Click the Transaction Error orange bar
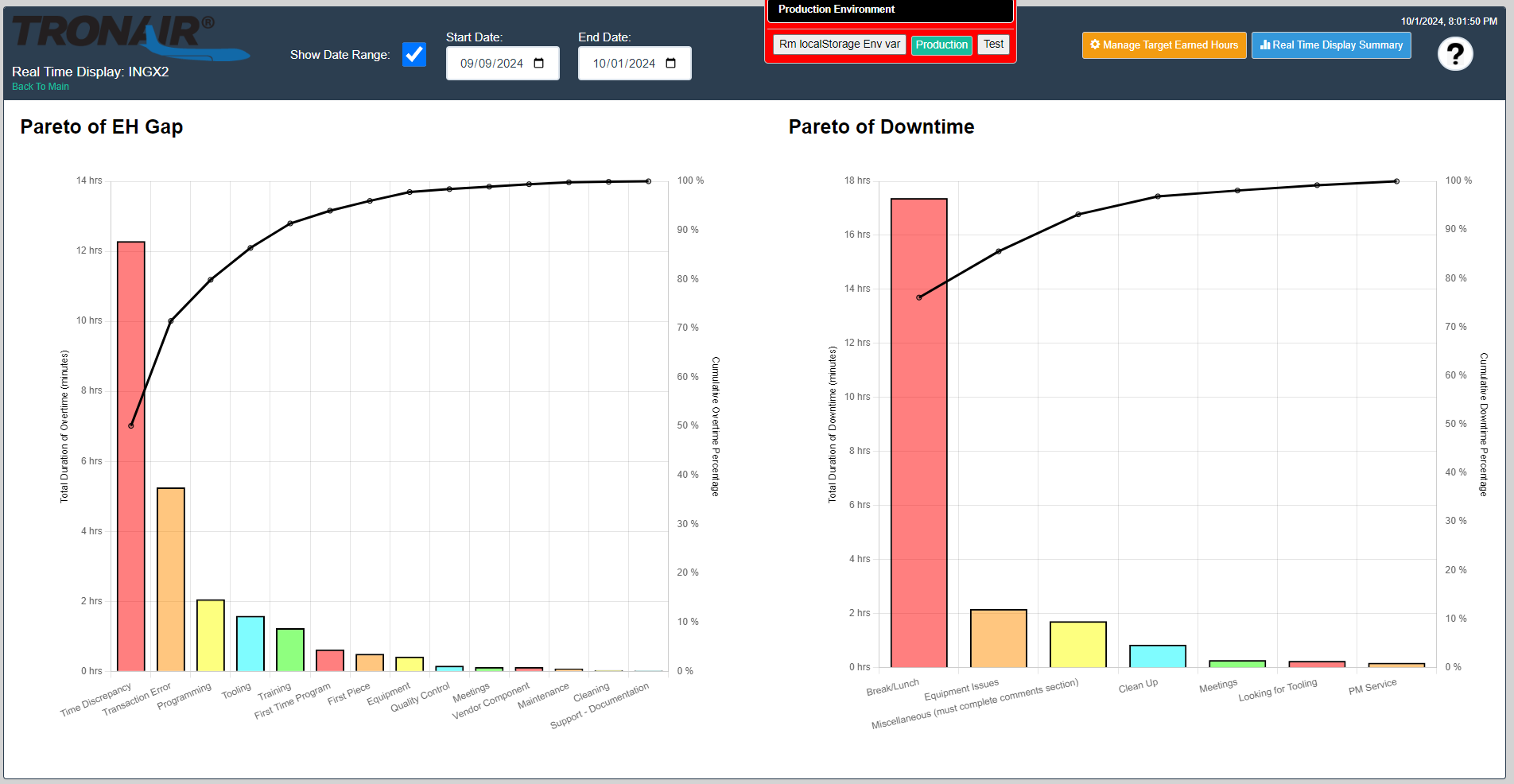 point(171,580)
